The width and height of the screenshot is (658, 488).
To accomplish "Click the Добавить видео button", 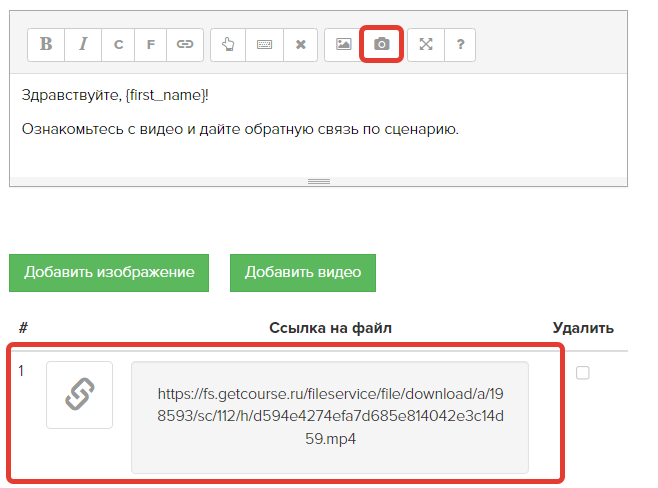I will point(303,273).
